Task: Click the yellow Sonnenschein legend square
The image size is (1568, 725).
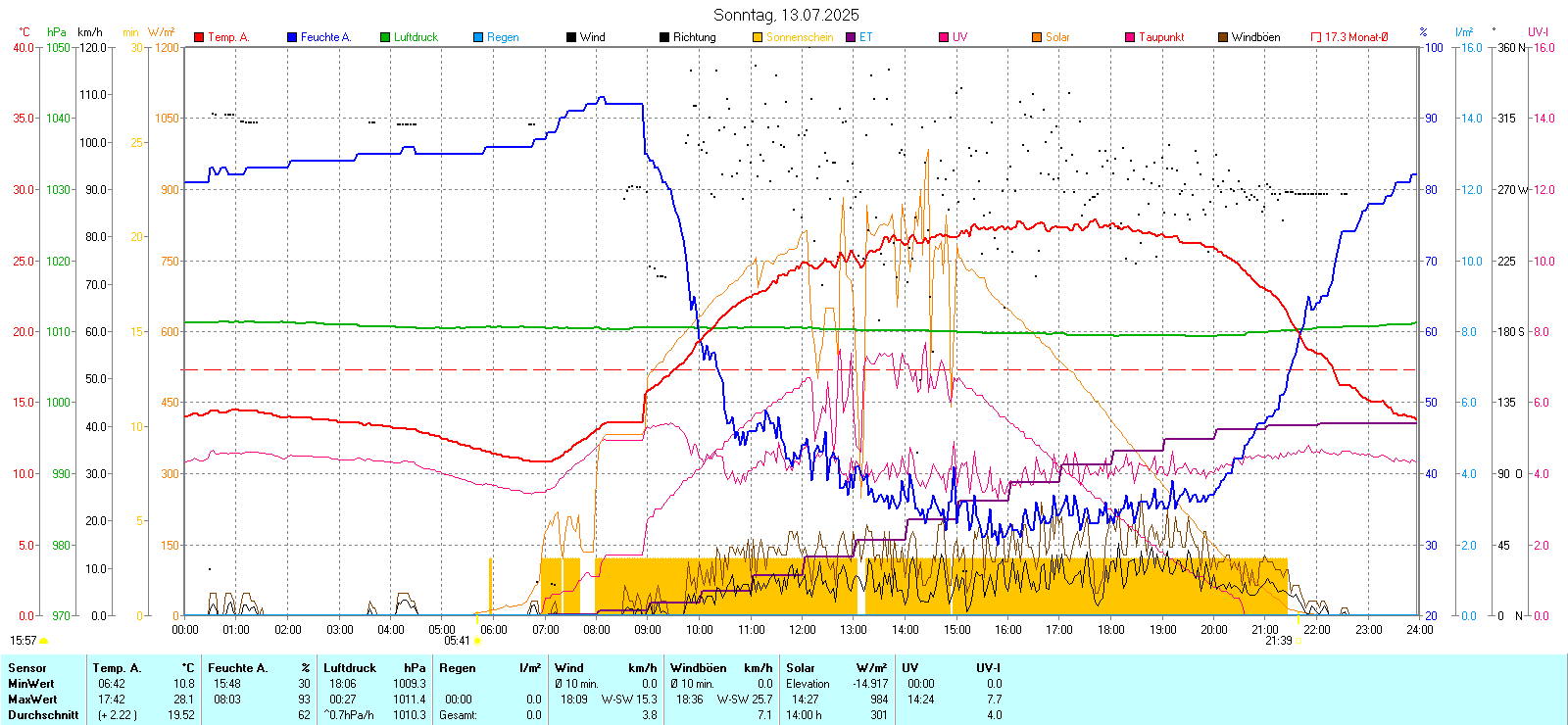Action: 758,37
